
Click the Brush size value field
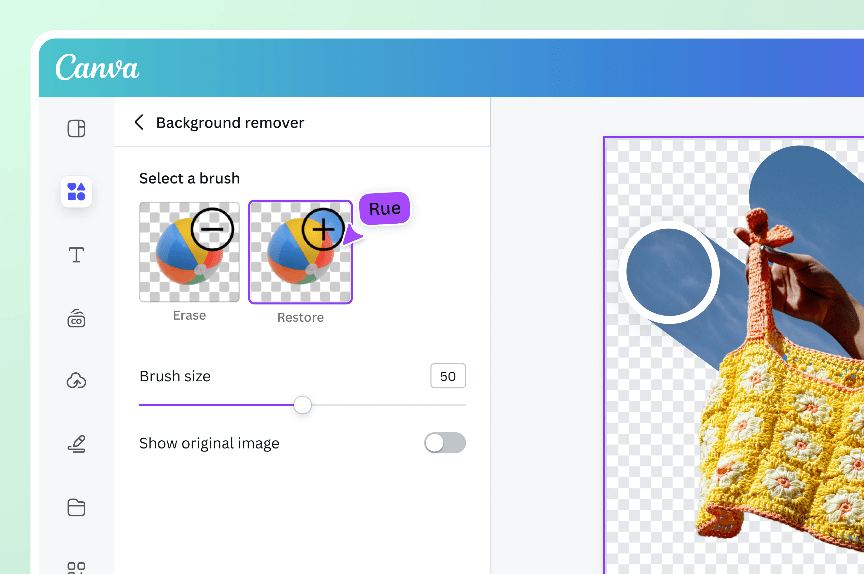point(447,376)
